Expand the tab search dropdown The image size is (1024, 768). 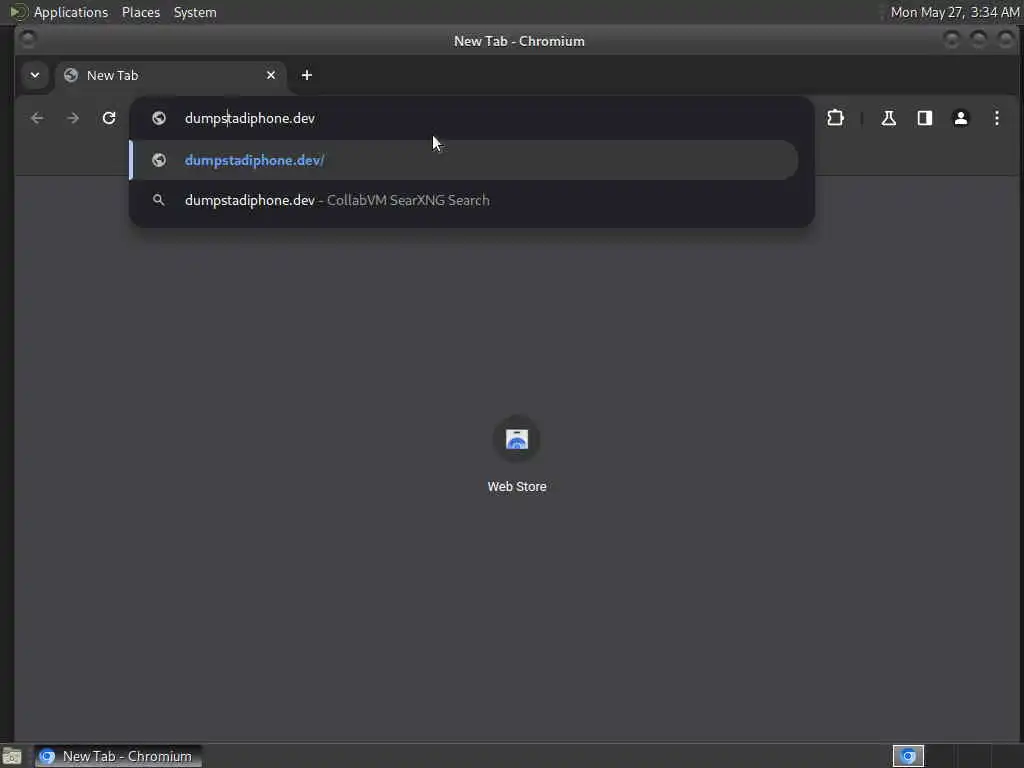35,75
